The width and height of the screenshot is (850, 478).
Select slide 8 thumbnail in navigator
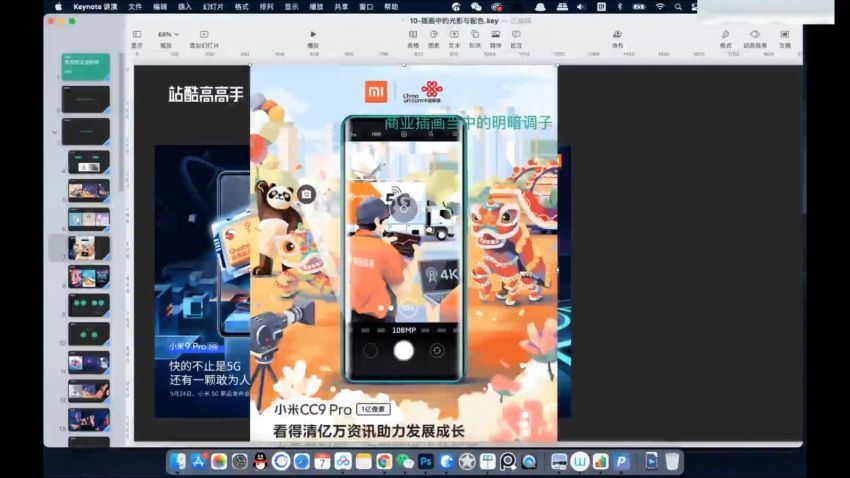(x=89, y=276)
